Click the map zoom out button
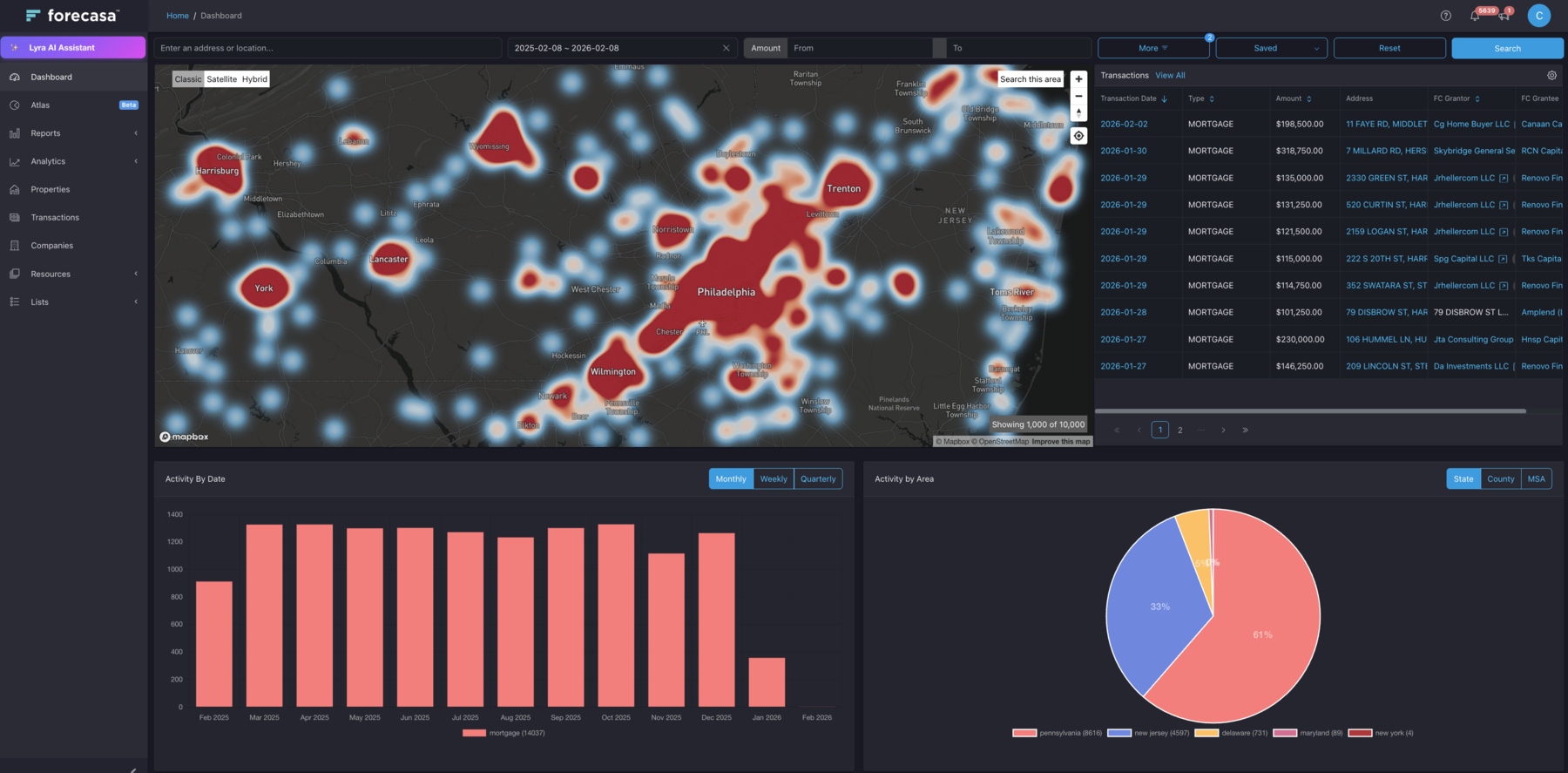This screenshot has height=773, width=1568. point(1078,96)
